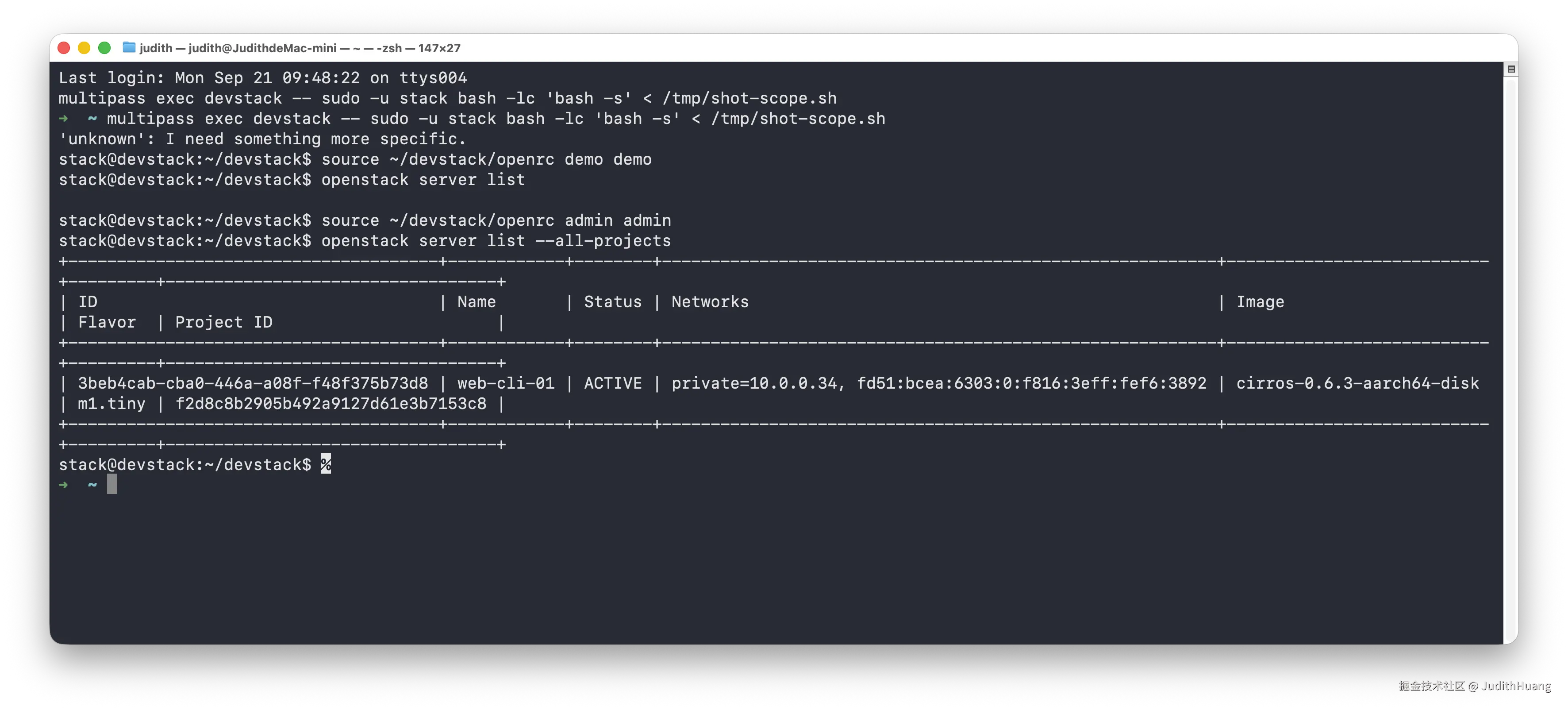Click the cirros-0.6.3-aarch64-disk image name

pos(1357,384)
